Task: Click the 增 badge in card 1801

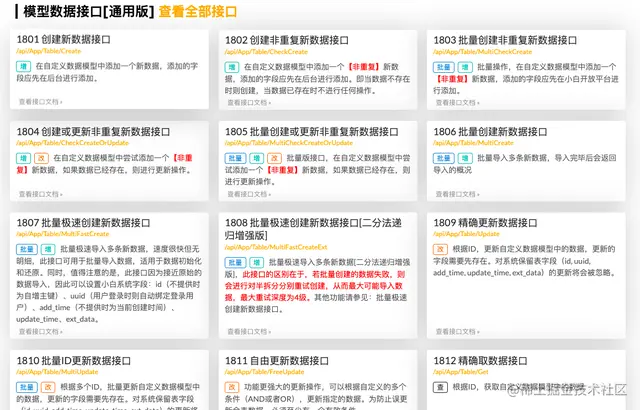Action: click(x=23, y=66)
